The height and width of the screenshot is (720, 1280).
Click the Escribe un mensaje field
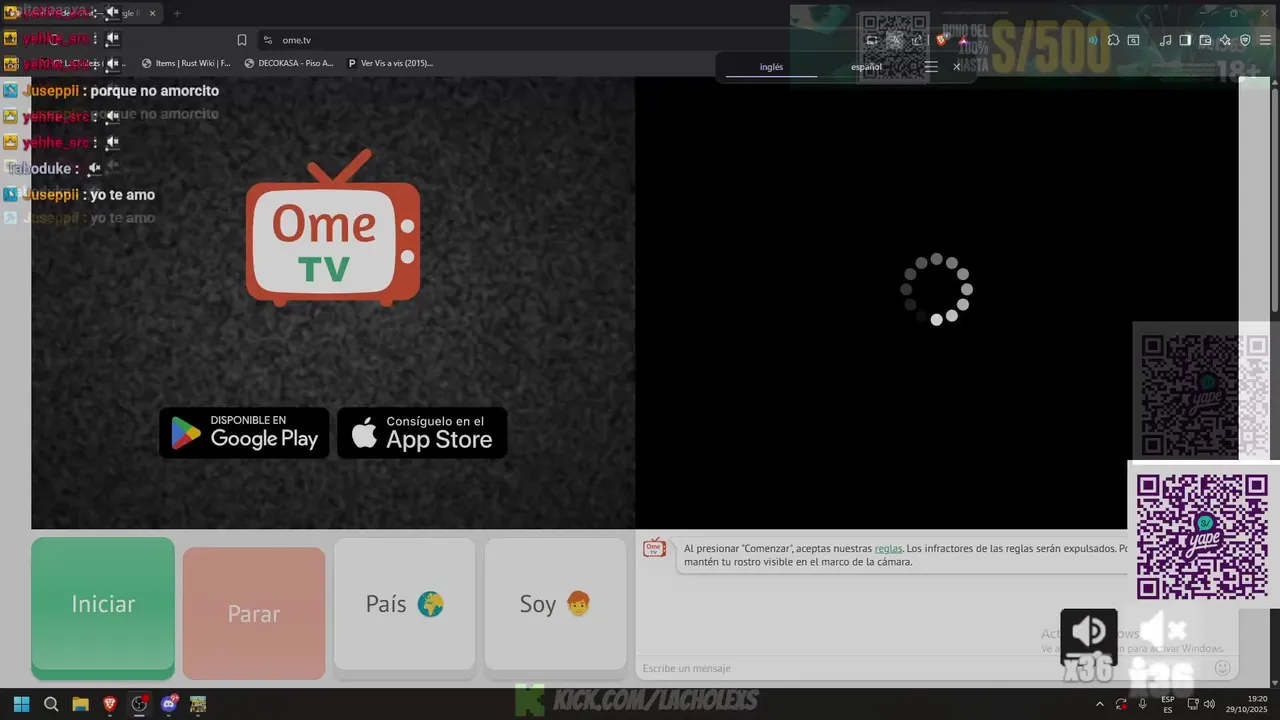(x=920, y=668)
